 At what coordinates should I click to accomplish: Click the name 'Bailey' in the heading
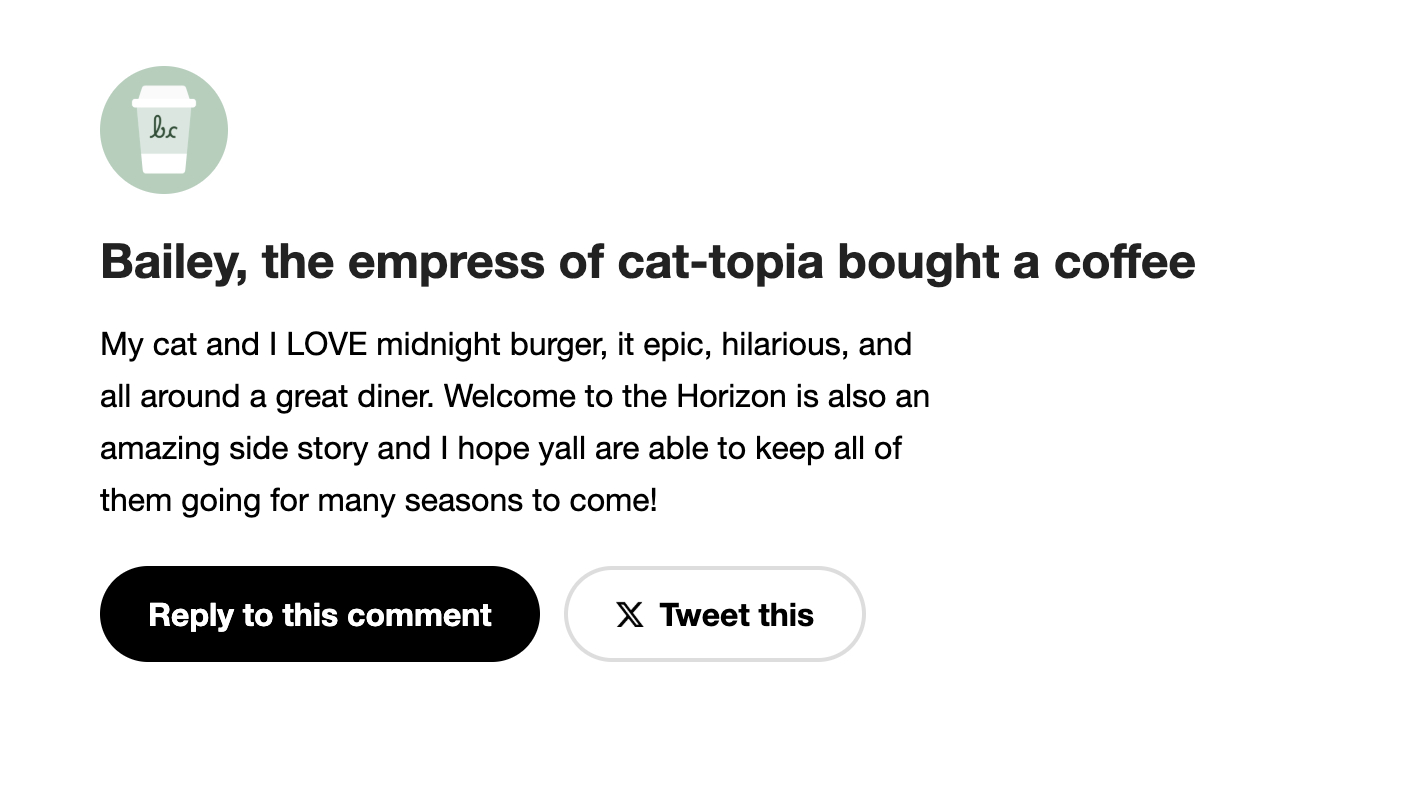coord(172,262)
